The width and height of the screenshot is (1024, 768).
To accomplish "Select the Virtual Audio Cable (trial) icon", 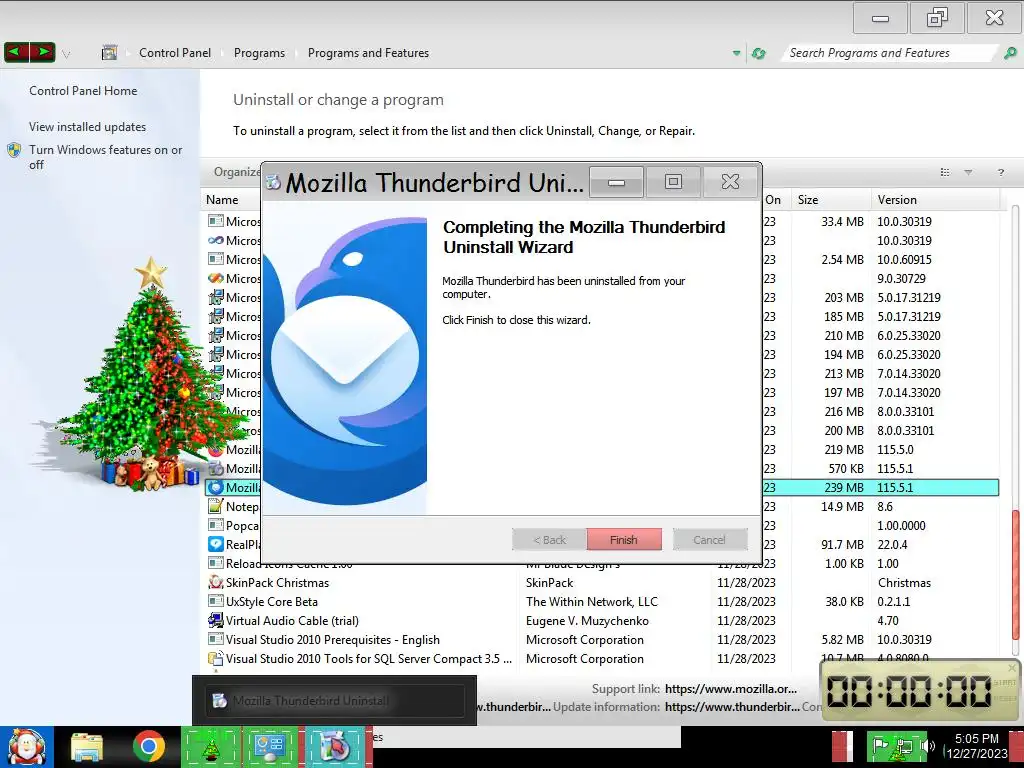I will [x=216, y=620].
